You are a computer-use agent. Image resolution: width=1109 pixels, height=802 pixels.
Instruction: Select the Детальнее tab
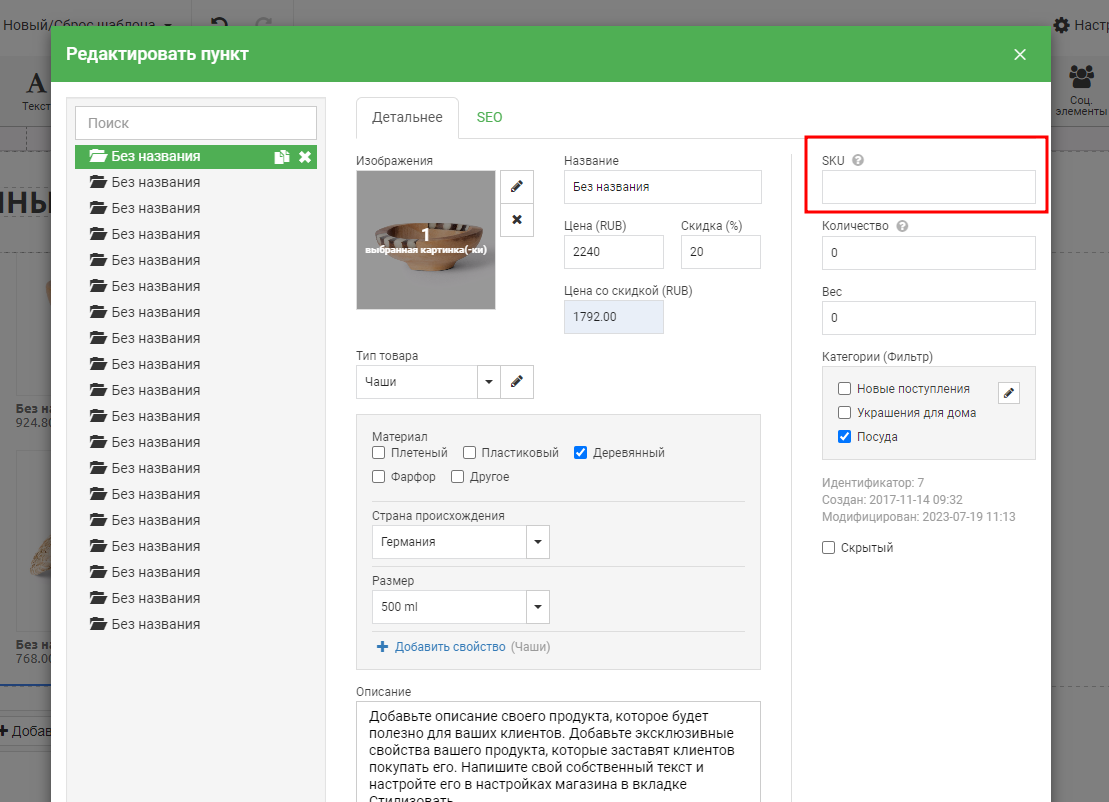(407, 117)
